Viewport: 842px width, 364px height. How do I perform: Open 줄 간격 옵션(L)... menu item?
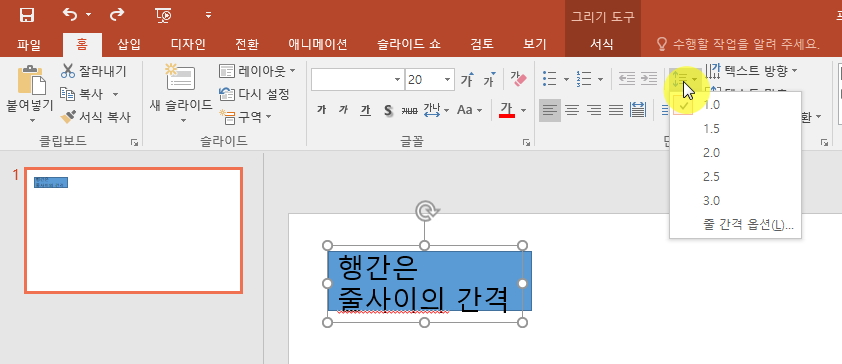pyautogui.click(x=735, y=224)
